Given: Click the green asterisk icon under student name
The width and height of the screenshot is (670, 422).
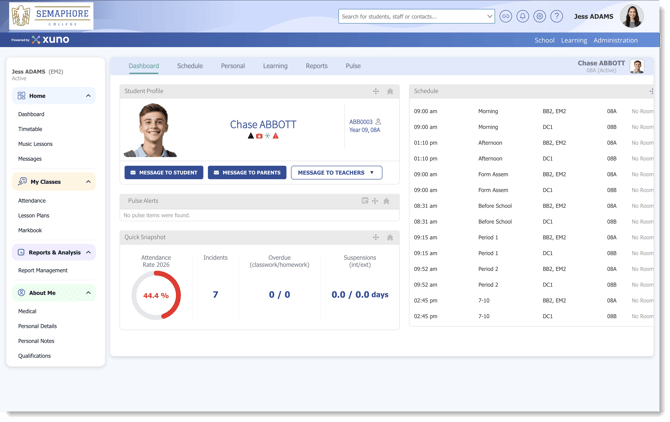Looking at the screenshot, I should click(267, 136).
